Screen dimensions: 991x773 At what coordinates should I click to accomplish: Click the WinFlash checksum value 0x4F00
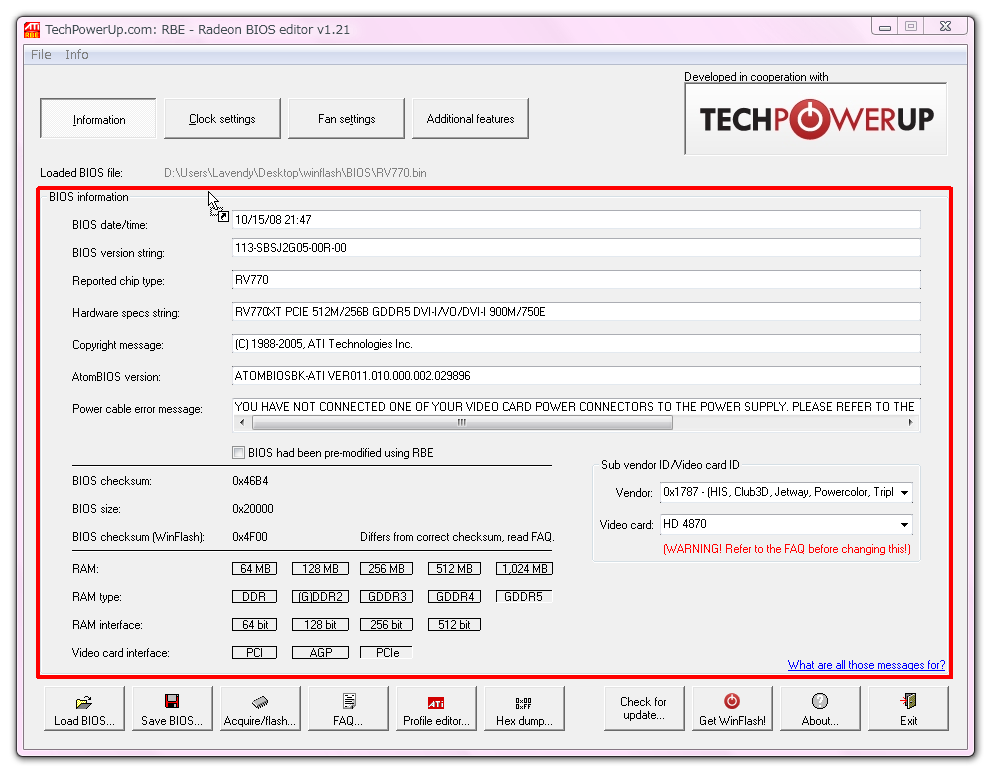(250, 537)
